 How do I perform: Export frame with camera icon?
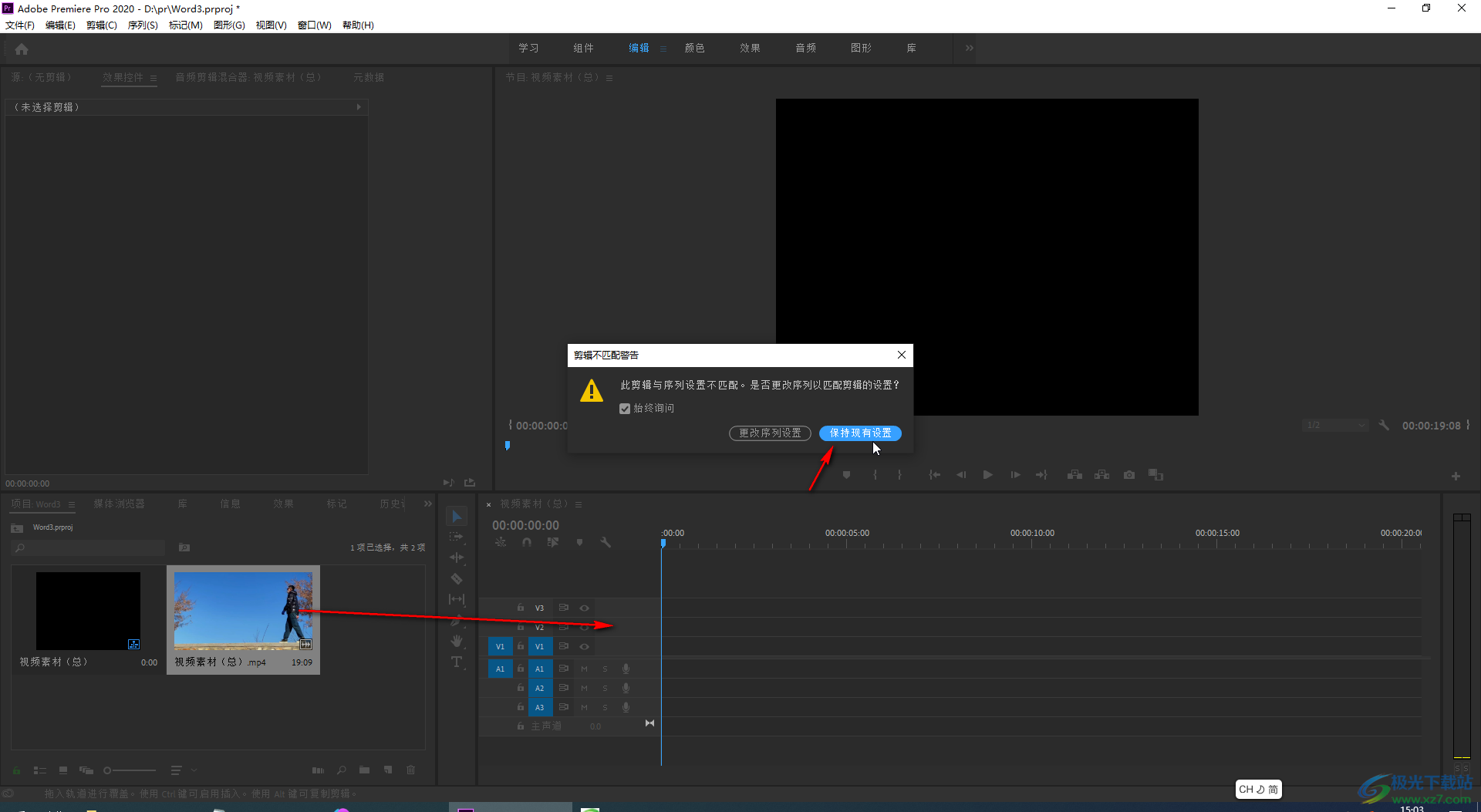[x=1129, y=475]
